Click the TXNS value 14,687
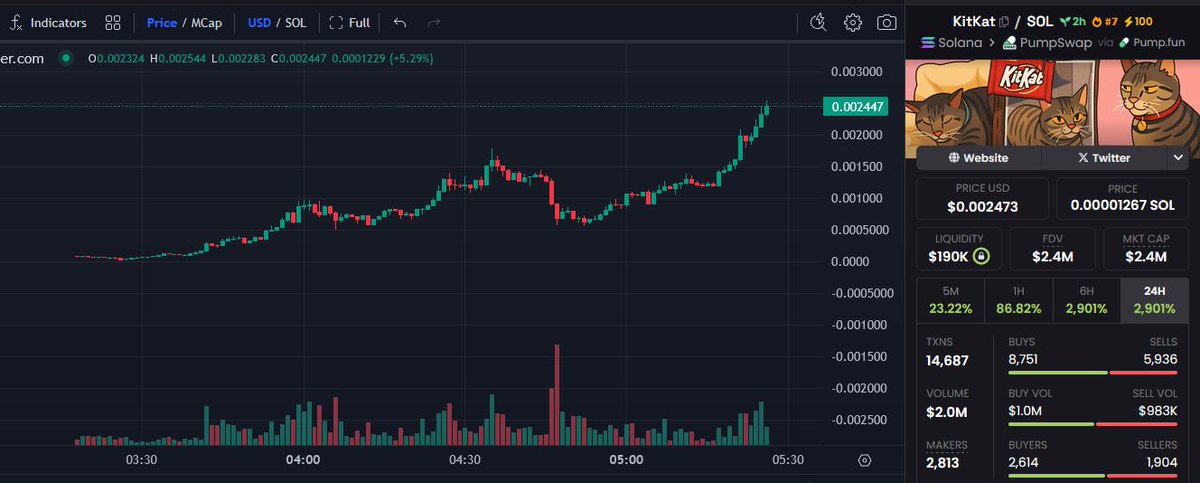Image resolution: width=1200 pixels, height=483 pixels. [948, 360]
